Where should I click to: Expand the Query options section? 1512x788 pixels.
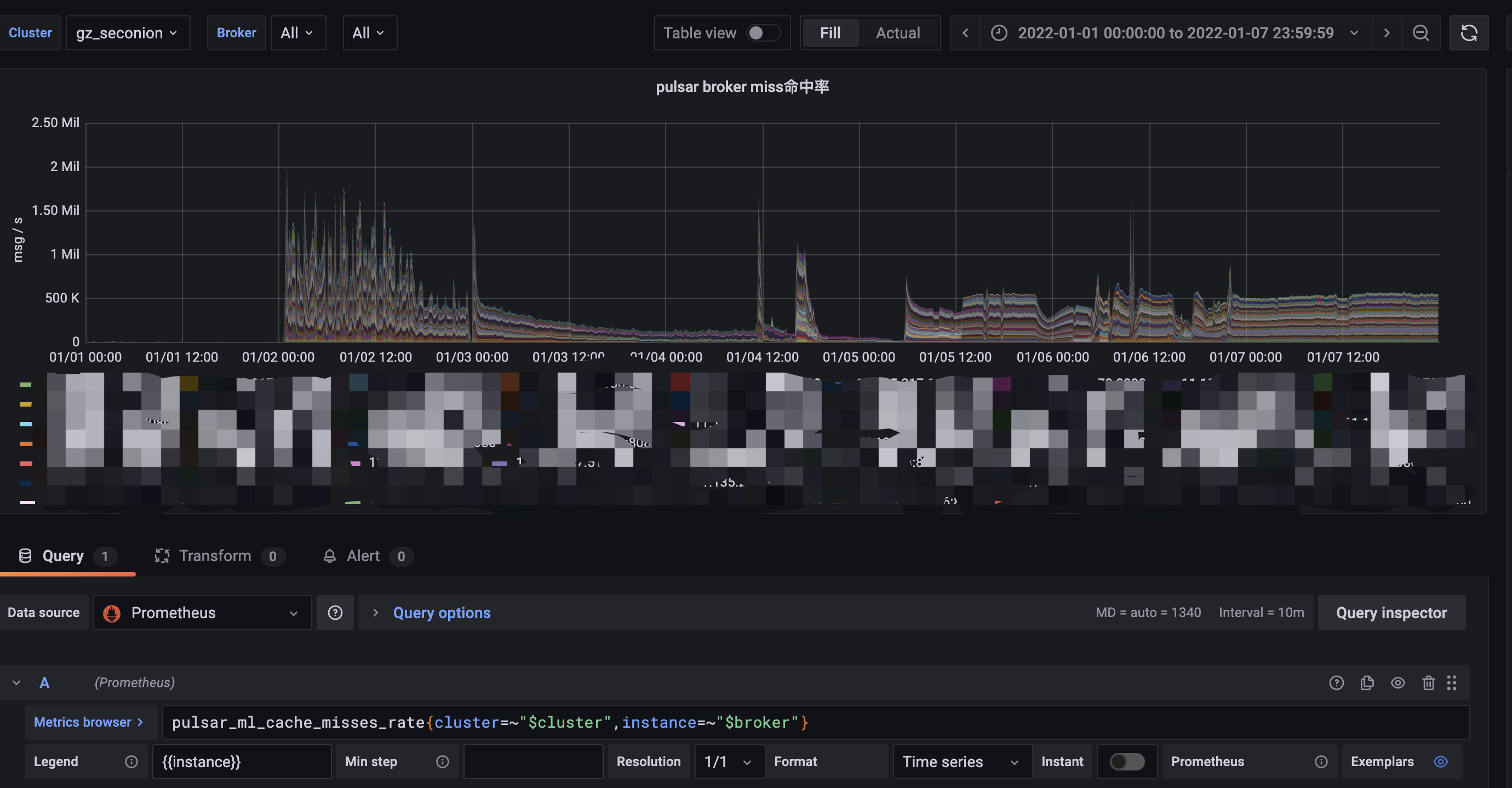pyautogui.click(x=441, y=613)
